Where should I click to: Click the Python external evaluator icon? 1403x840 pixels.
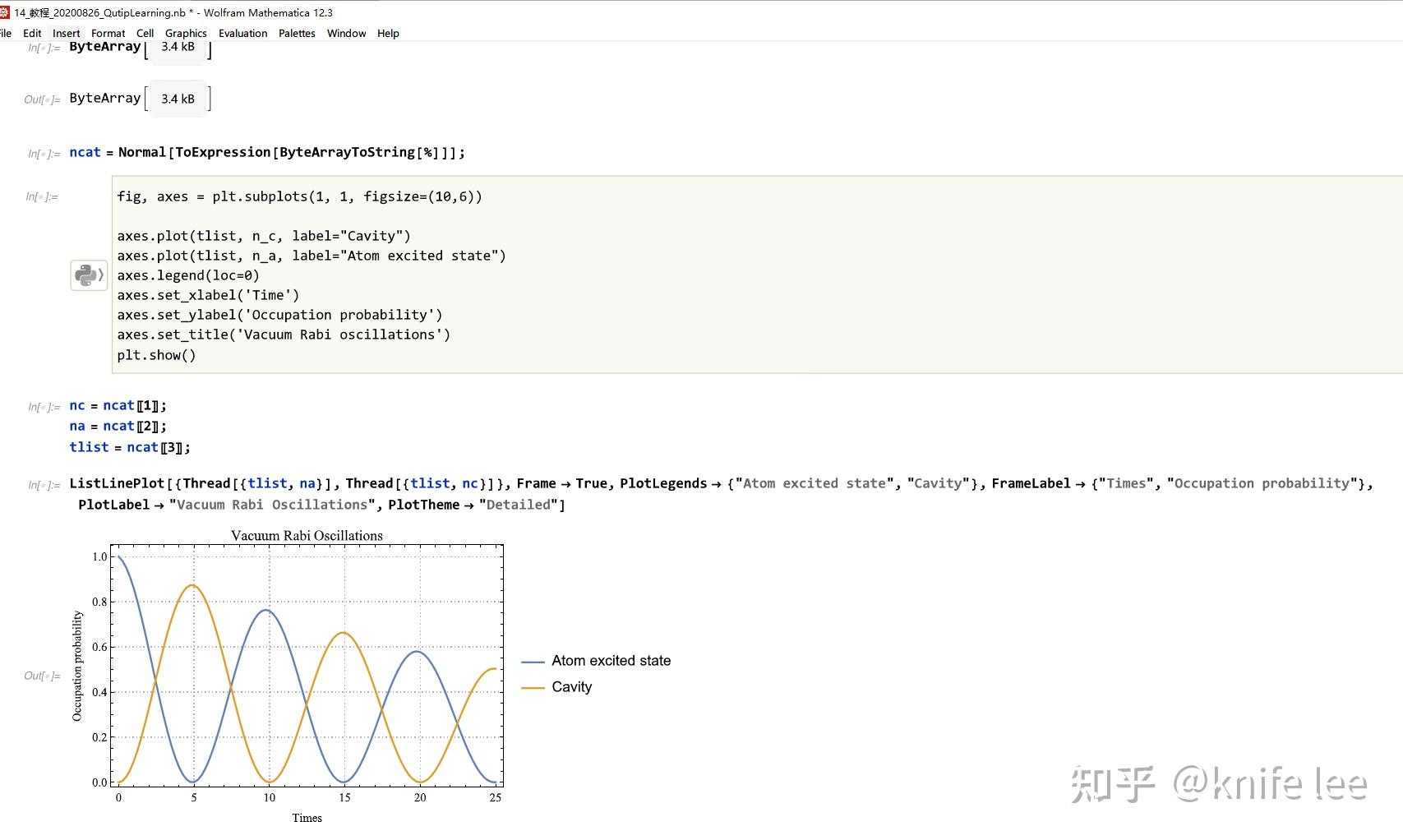[x=89, y=275]
